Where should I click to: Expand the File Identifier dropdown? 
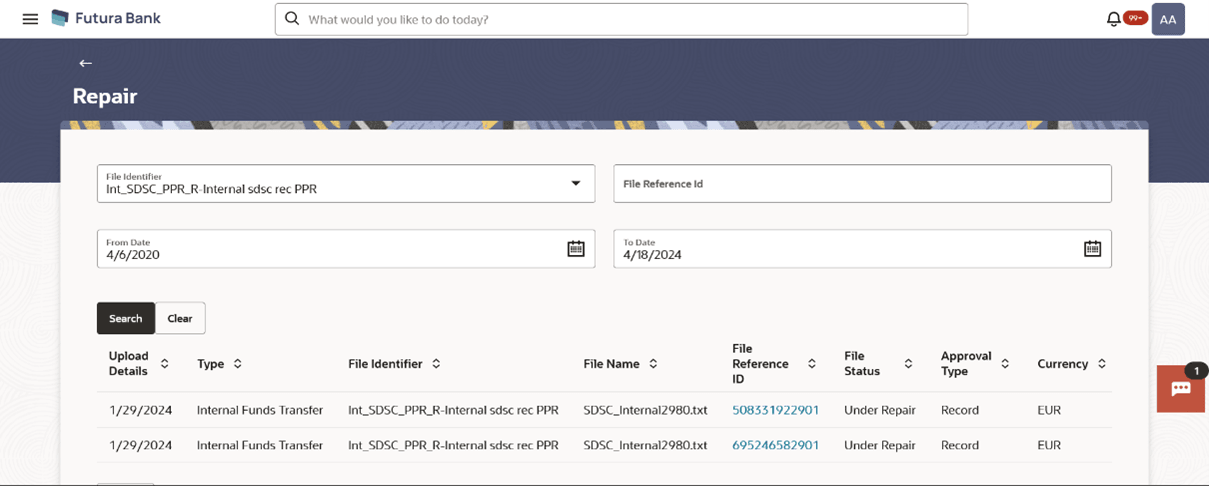coord(576,184)
